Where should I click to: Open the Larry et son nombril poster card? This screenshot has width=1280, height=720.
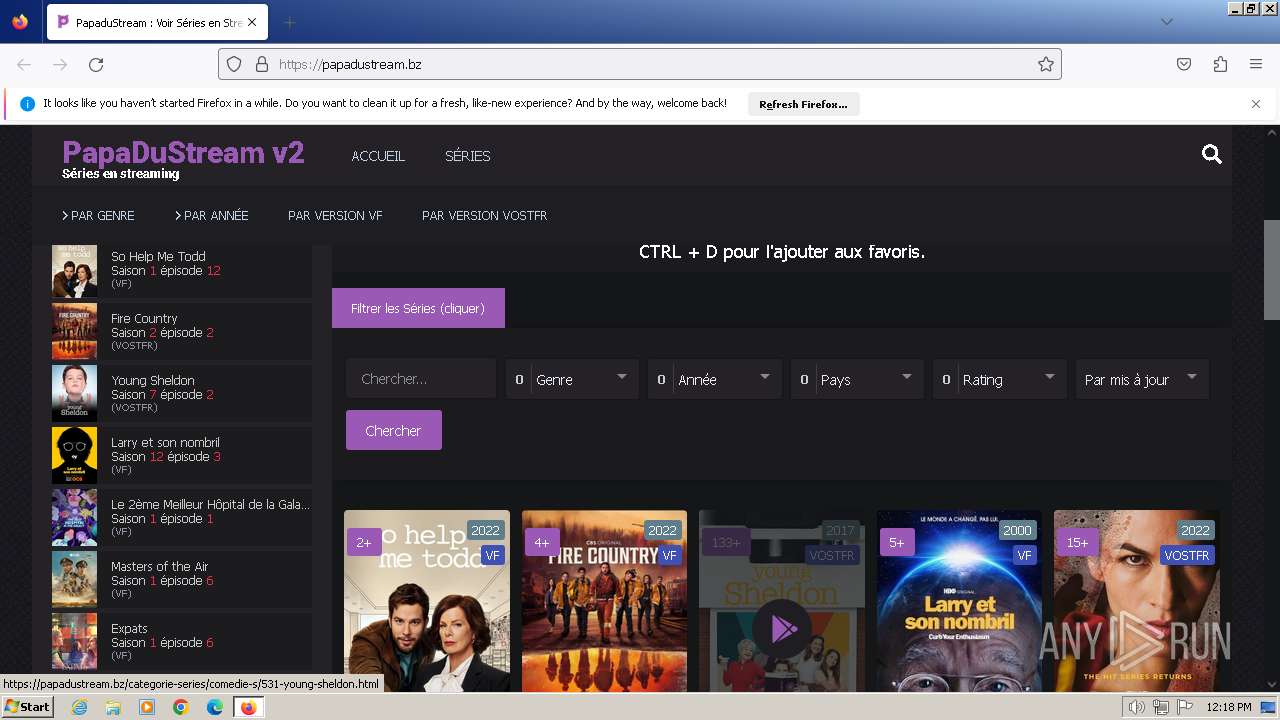959,600
